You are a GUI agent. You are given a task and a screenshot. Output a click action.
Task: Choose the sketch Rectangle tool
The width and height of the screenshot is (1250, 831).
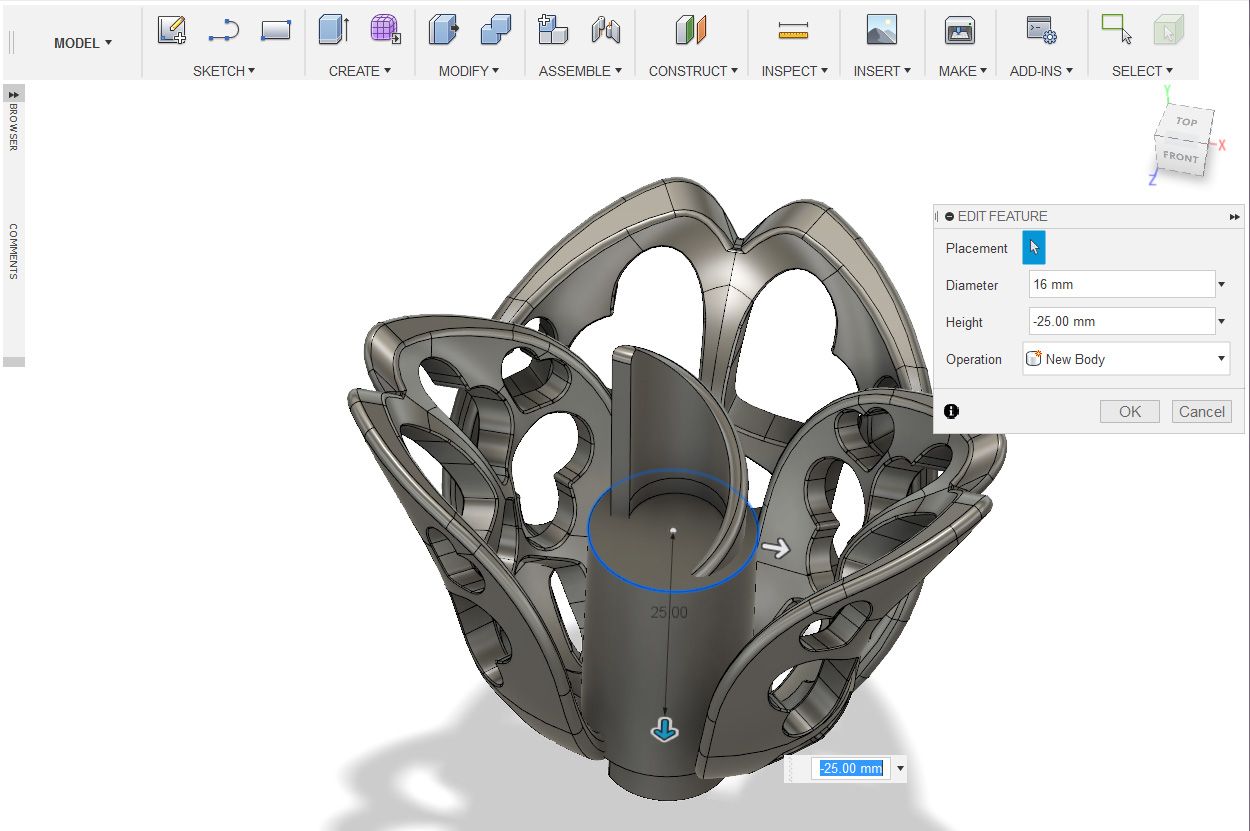(x=276, y=30)
